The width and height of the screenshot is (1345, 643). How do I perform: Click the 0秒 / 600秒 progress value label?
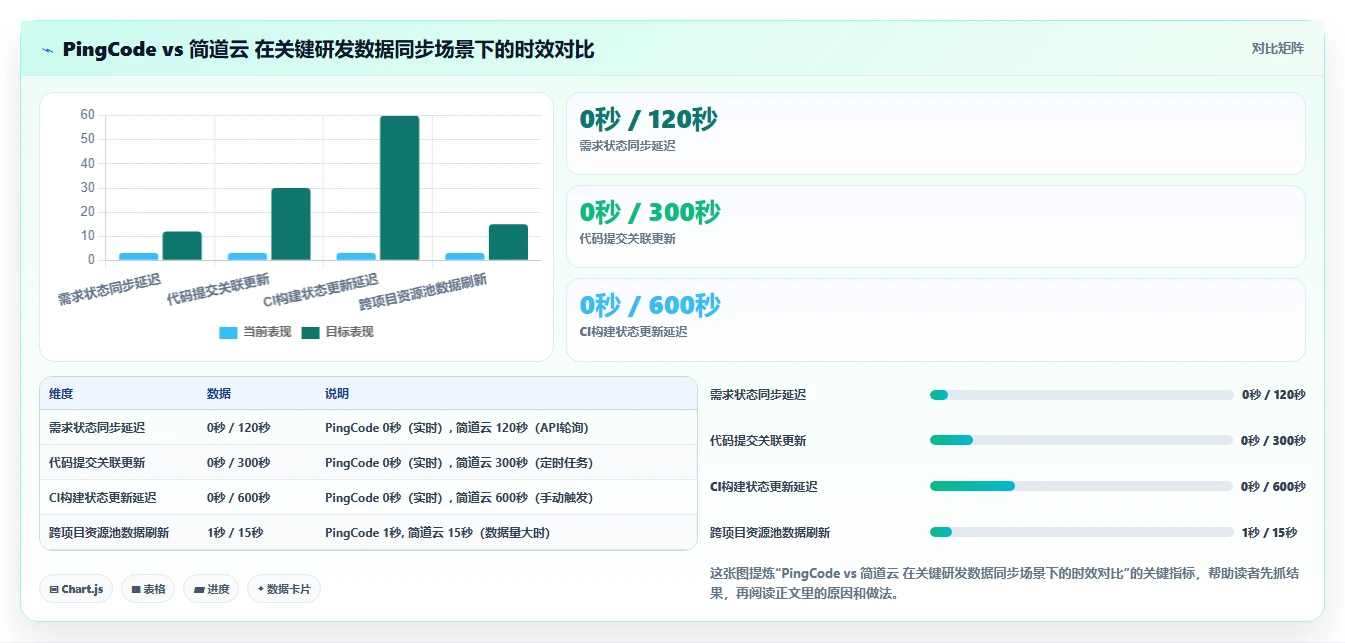1273,486
